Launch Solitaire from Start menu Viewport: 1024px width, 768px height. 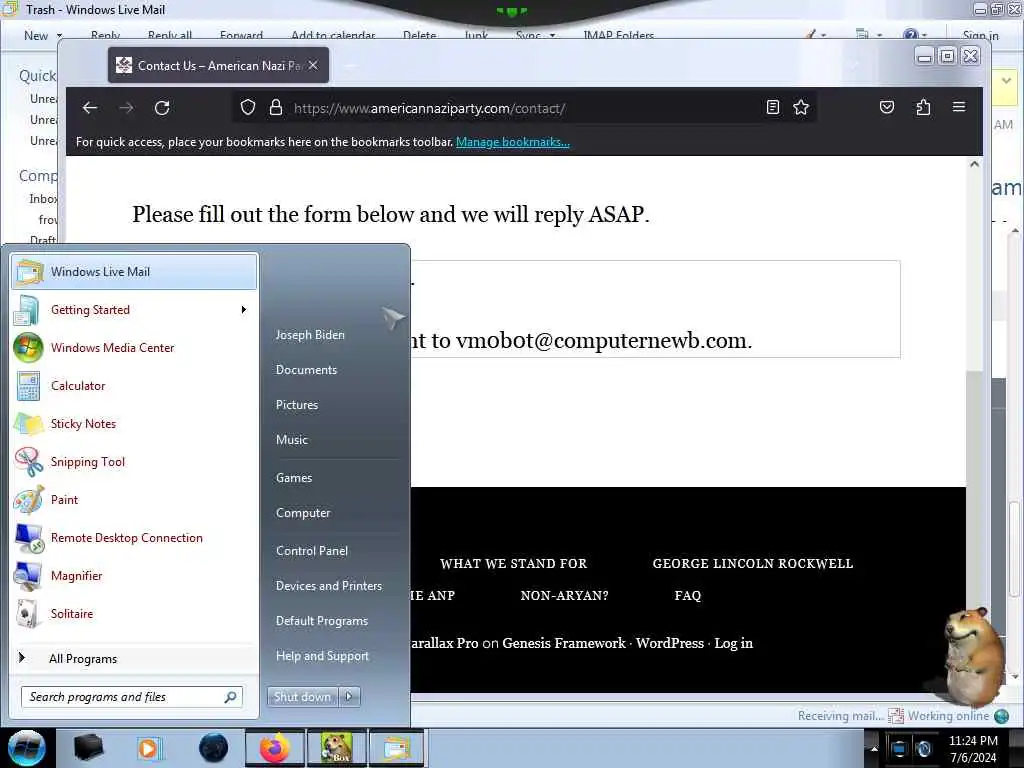pos(134,613)
